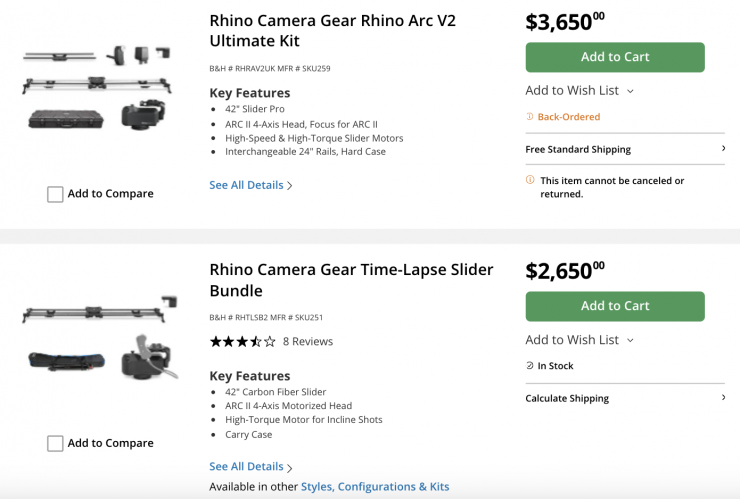Open Styles, Configurations & Kits link
Image resolution: width=740 pixels, height=499 pixels.
click(375, 487)
